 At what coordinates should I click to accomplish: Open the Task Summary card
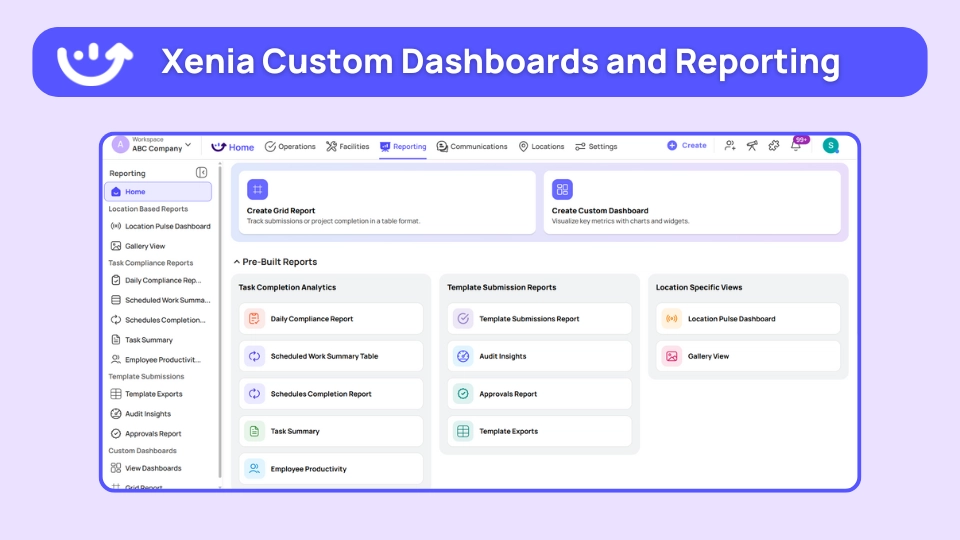[331, 431]
